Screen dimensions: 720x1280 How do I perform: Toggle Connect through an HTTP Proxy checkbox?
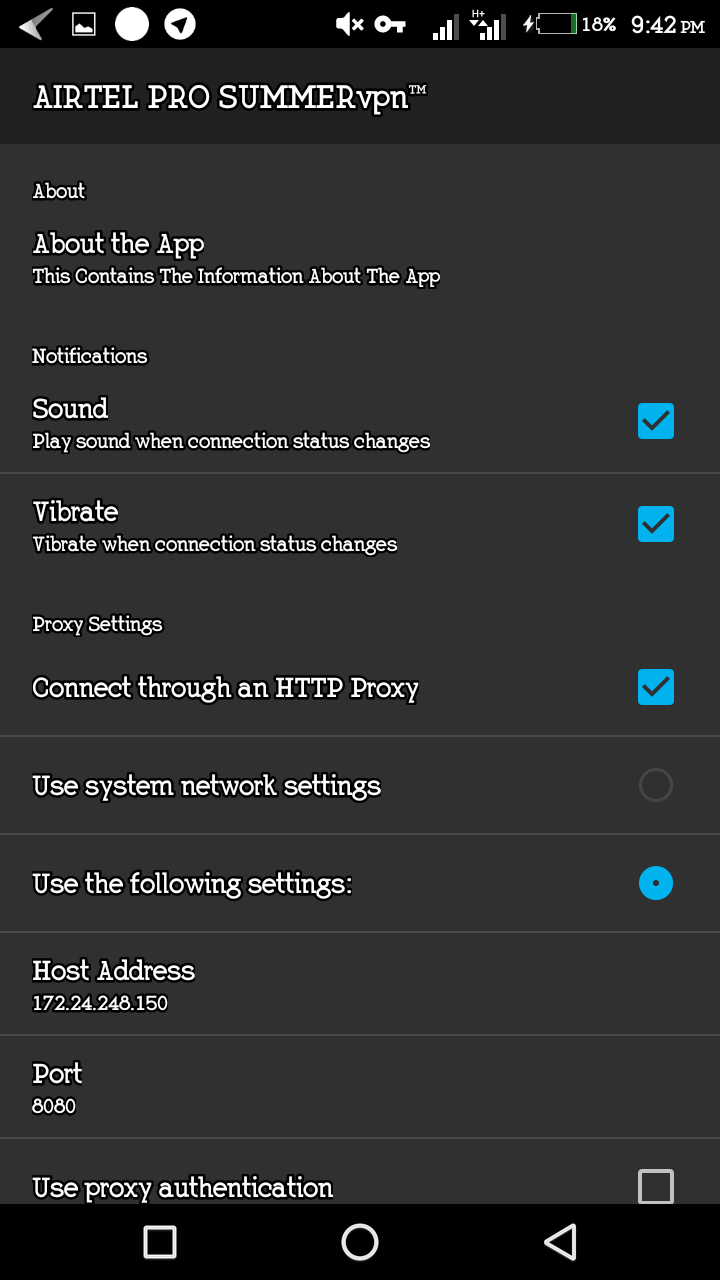pos(656,687)
